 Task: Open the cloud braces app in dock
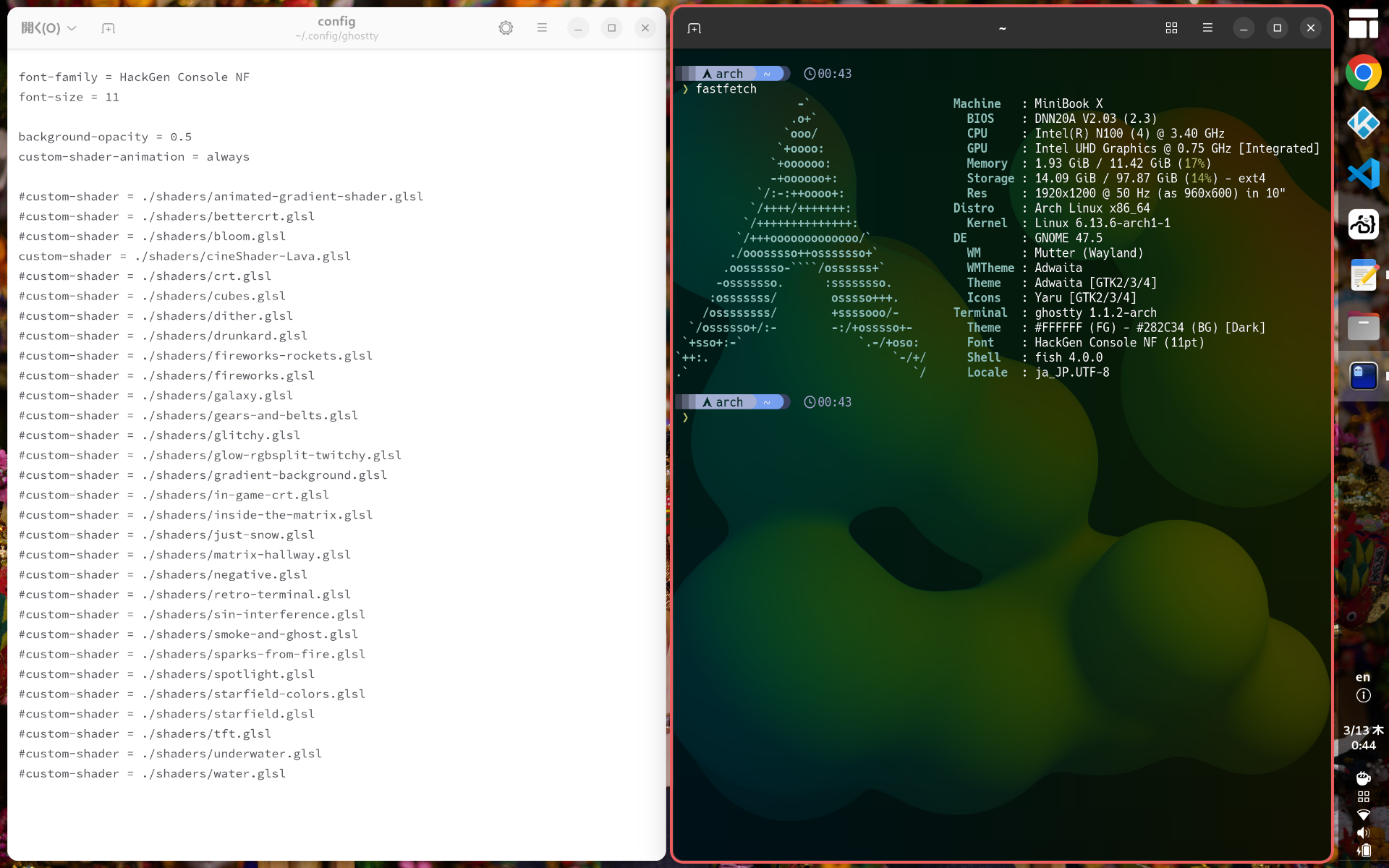coord(1363,225)
